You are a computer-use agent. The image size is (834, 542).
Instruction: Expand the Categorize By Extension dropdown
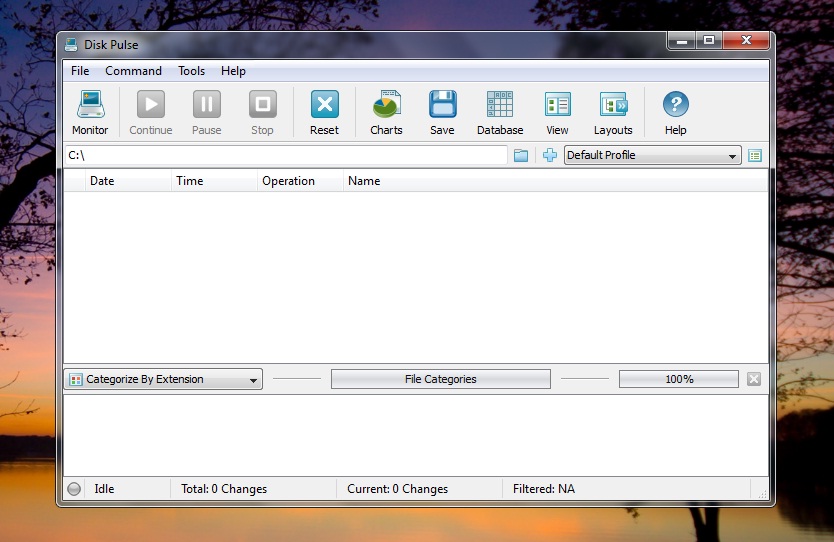pyautogui.click(x=163, y=379)
